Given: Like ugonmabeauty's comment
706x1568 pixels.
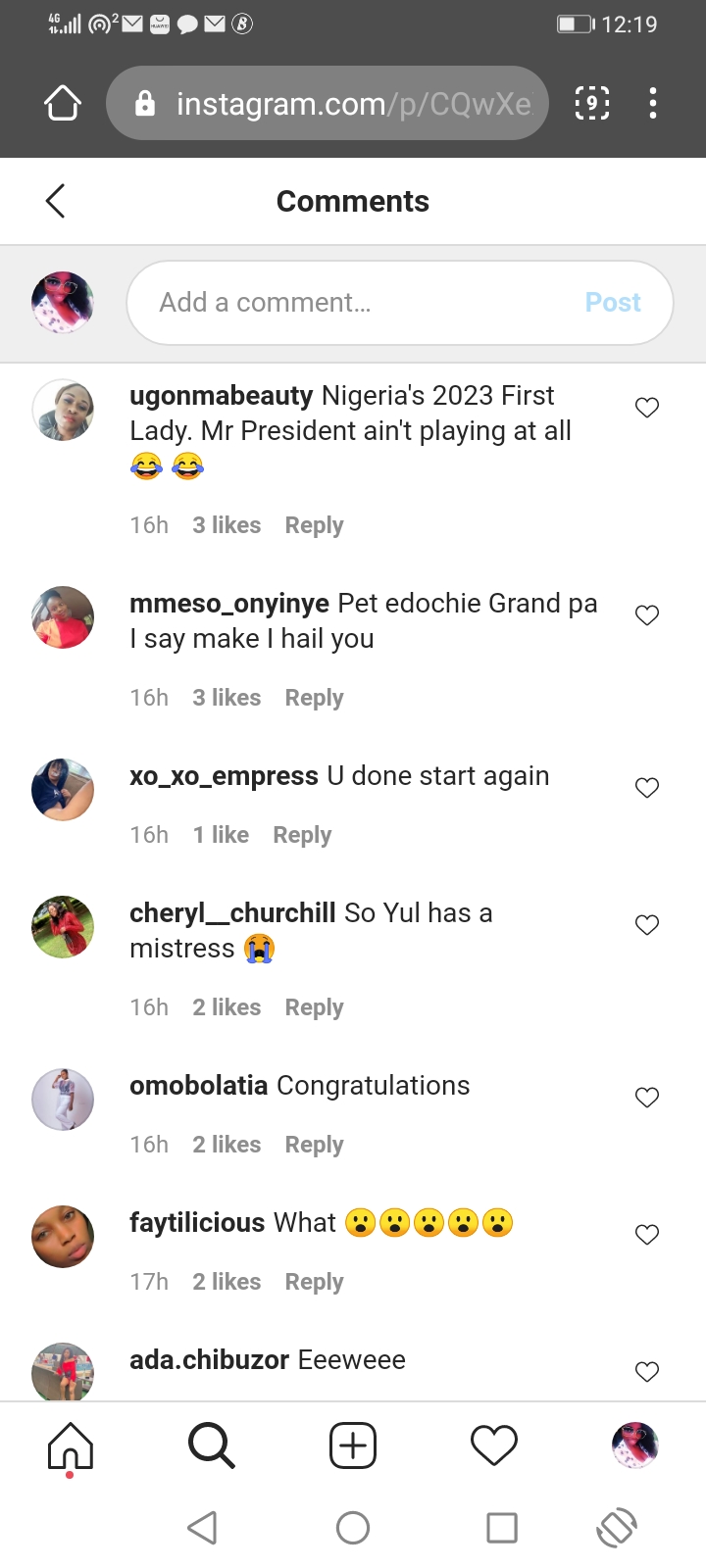Looking at the screenshot, I should point(647,408).
